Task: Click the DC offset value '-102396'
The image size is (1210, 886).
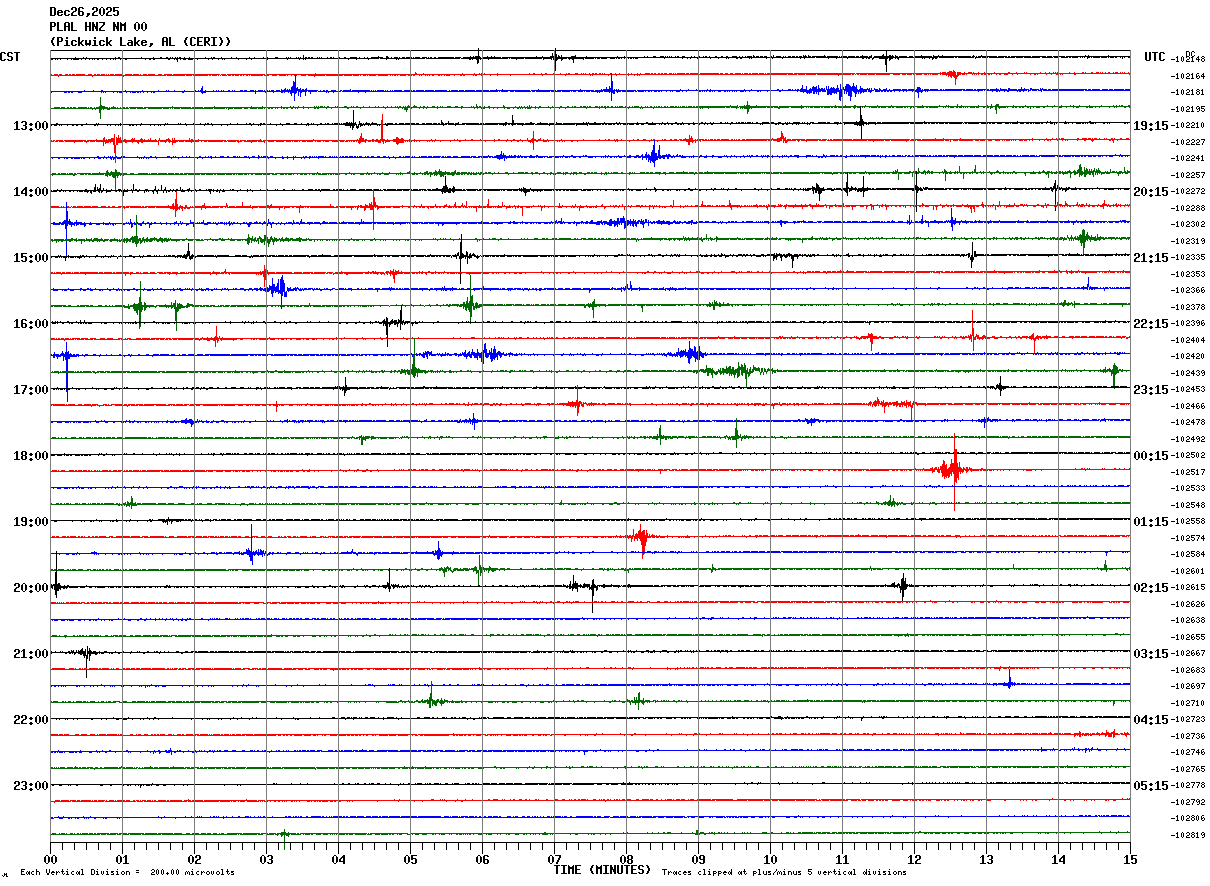Action: pos(1189,324)
